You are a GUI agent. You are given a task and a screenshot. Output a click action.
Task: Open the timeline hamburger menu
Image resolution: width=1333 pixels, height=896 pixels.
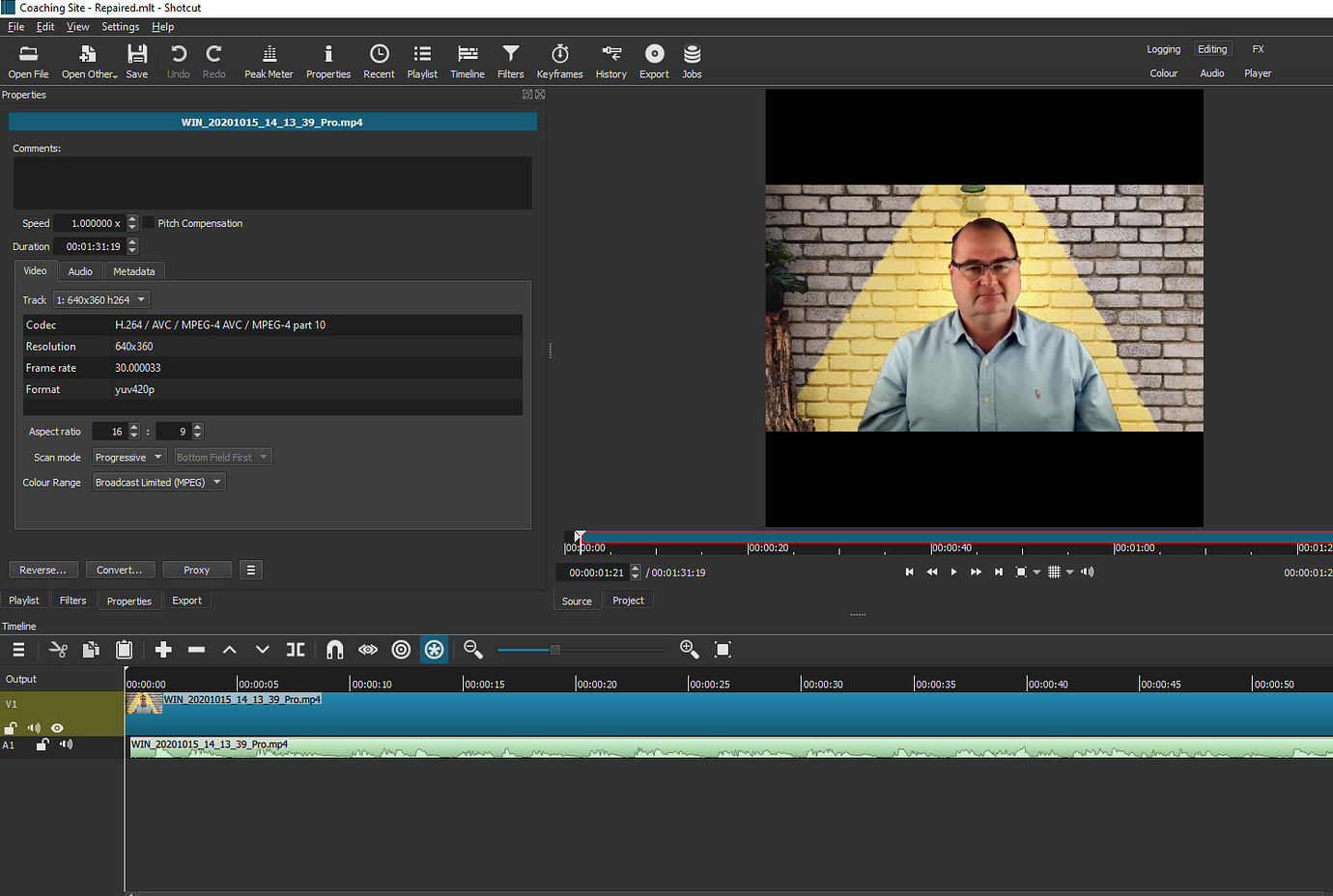18,650
